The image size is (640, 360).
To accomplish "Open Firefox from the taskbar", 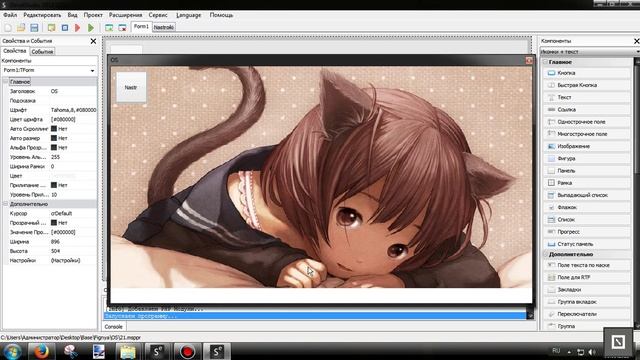I will point(41,351).
